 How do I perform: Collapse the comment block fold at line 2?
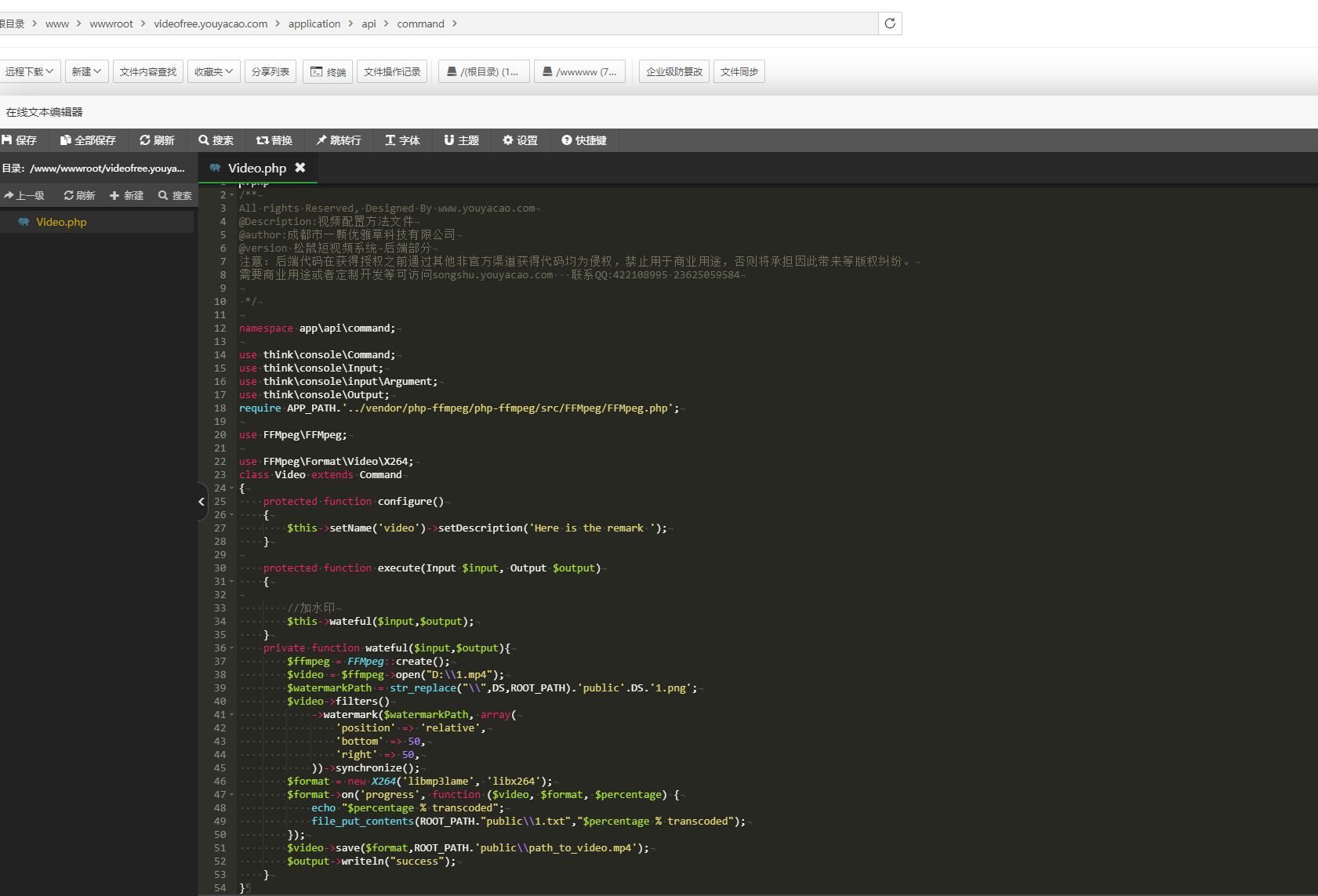click(231, 194)
